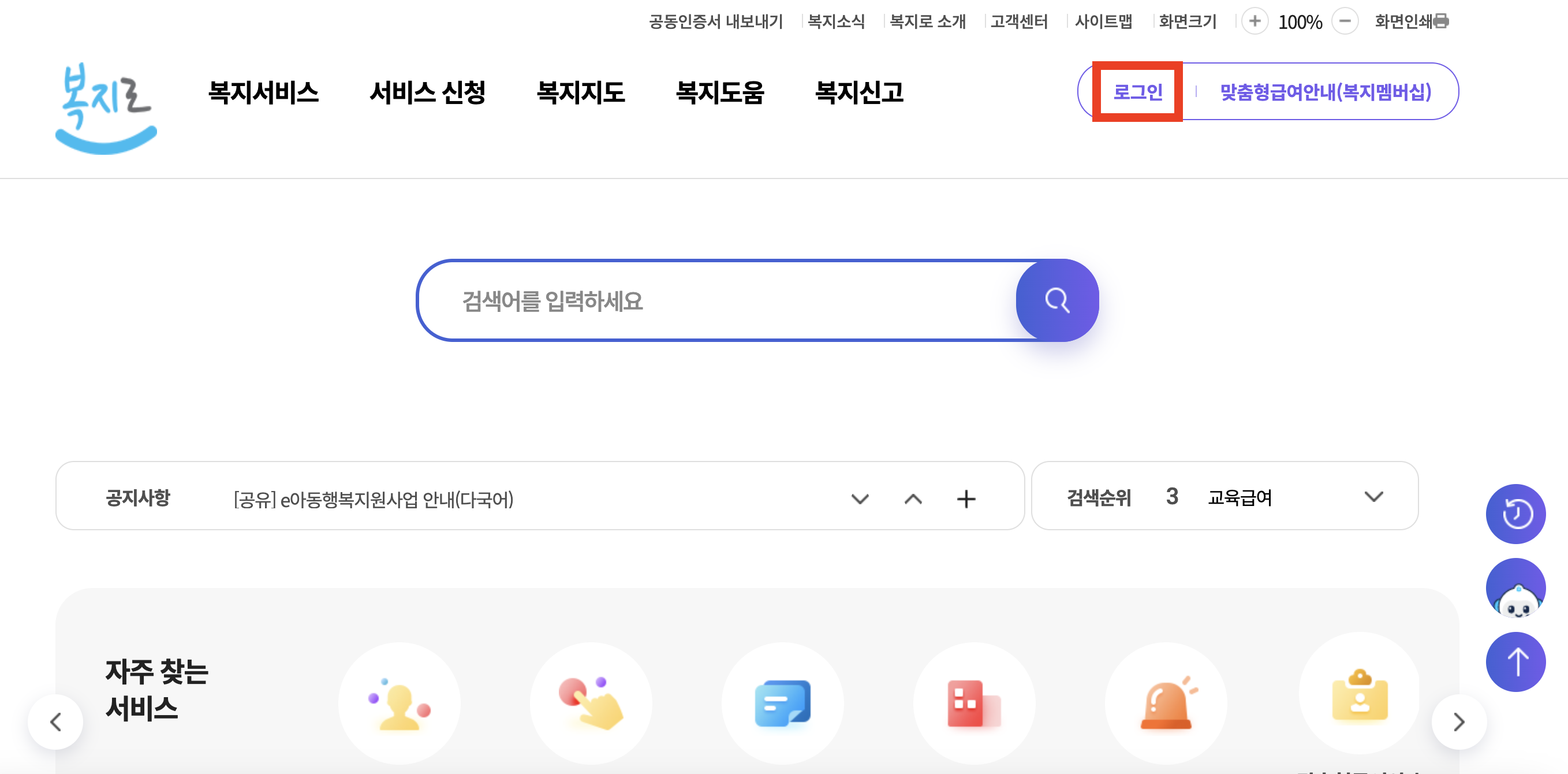The image size is (1568, 774).
Task: Increase screen size with the plus control
Action: point(1256,22)
